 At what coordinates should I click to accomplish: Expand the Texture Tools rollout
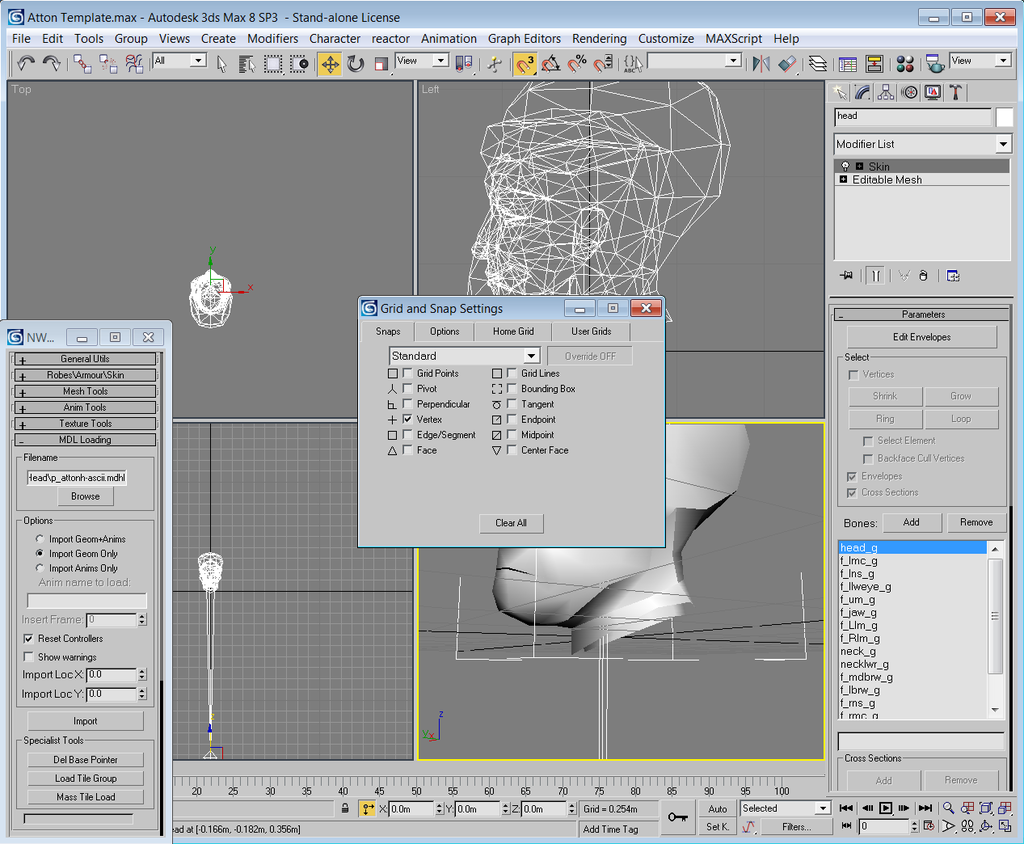coord(85,423)
